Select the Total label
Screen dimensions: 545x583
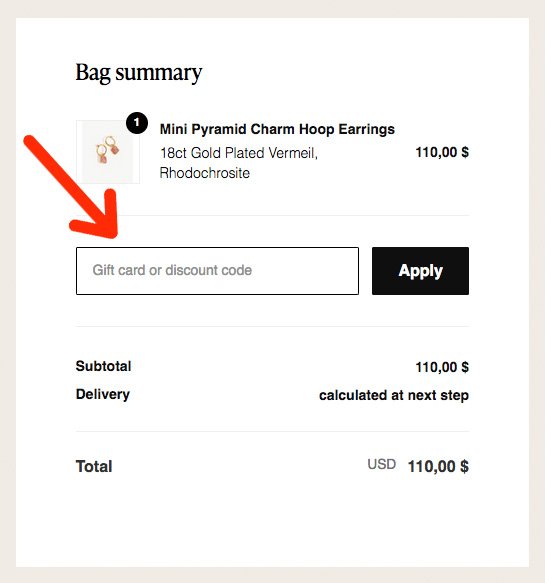(x=94, y=466)
